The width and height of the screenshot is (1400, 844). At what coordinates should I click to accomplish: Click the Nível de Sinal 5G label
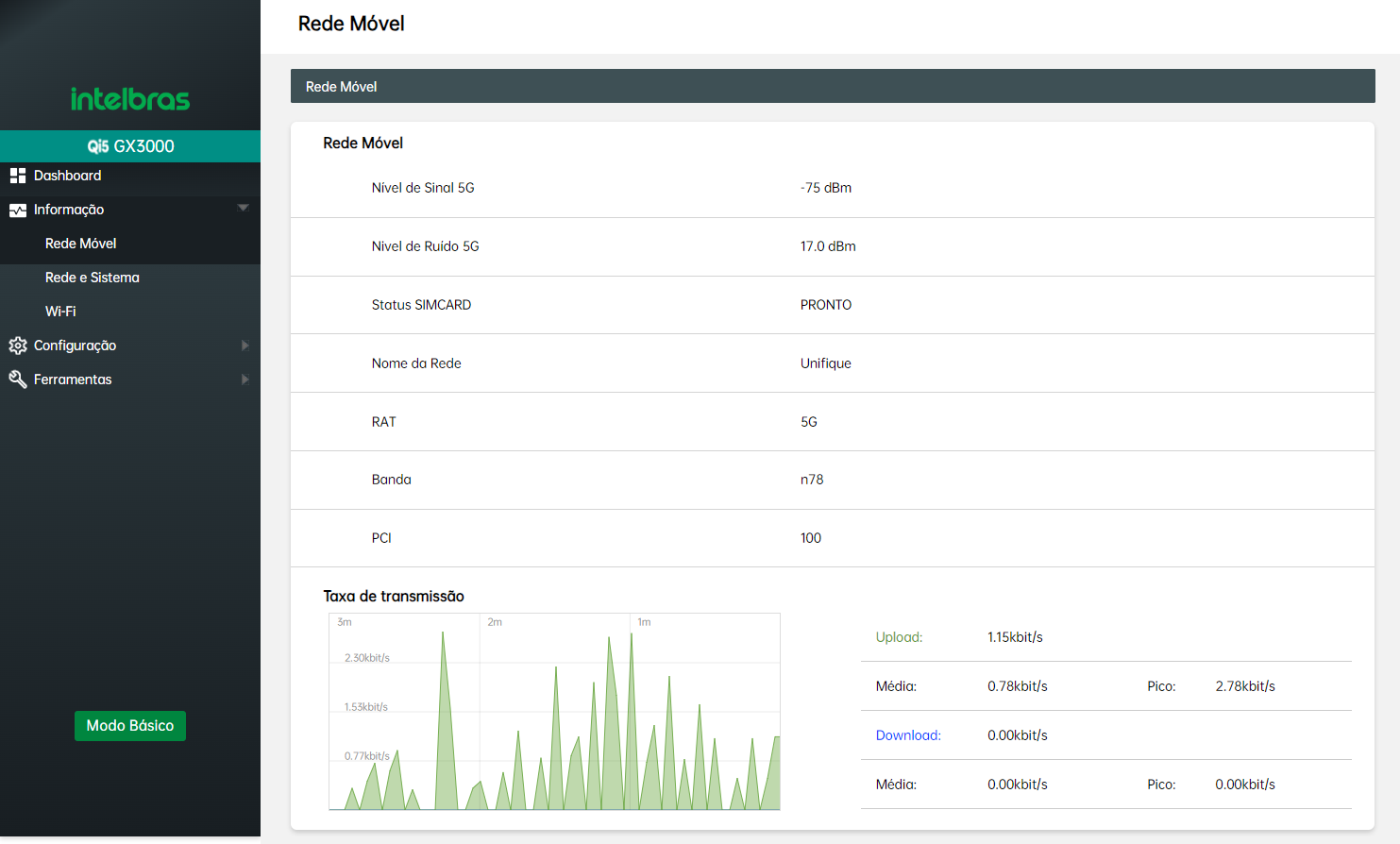coord(423,188)
